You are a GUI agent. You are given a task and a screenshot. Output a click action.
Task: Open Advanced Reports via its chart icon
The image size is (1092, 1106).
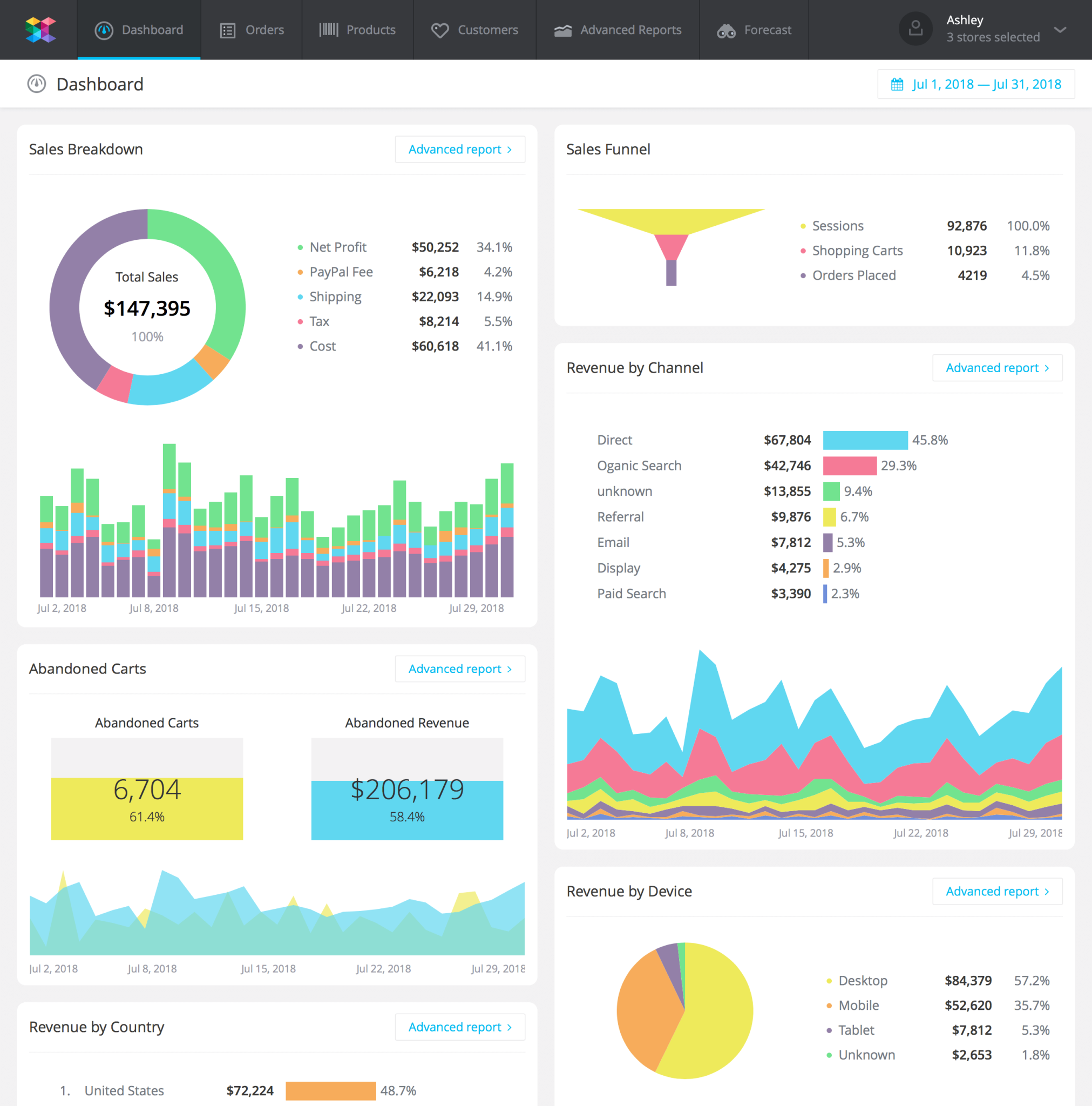pyautogui.click(x=563, y=30)
